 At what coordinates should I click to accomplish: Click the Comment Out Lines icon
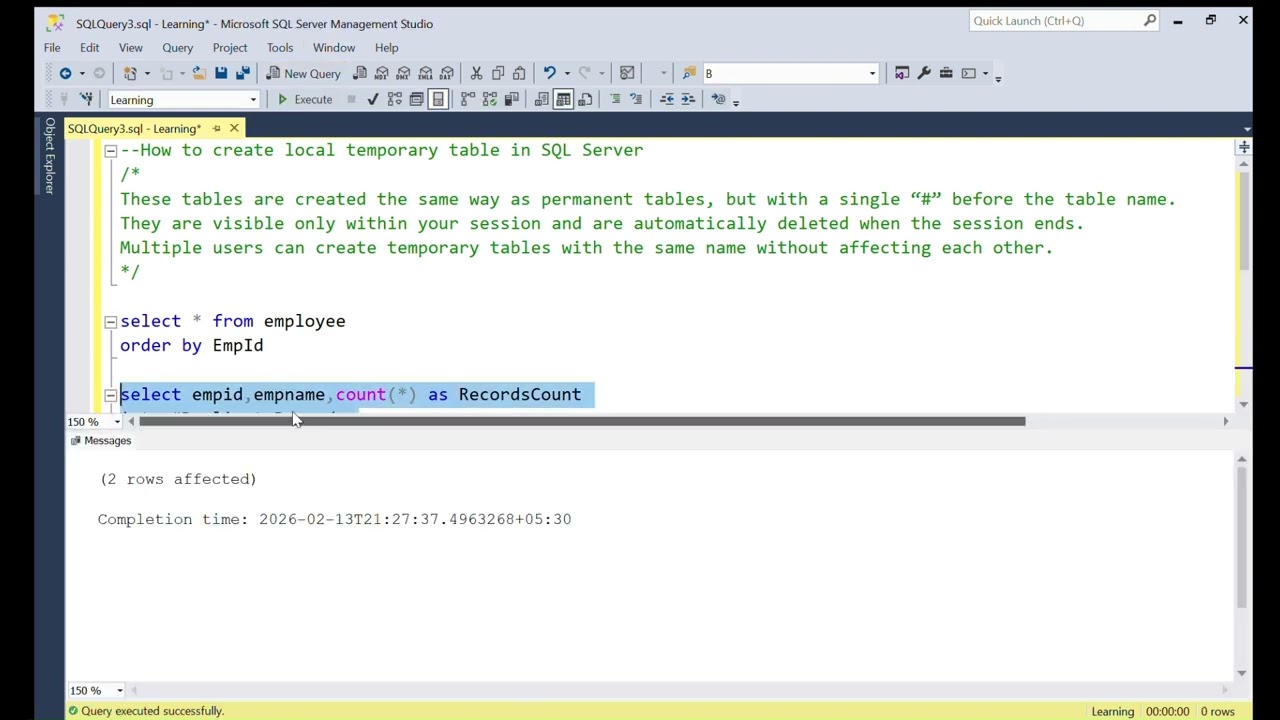click(x=615, y=99)
